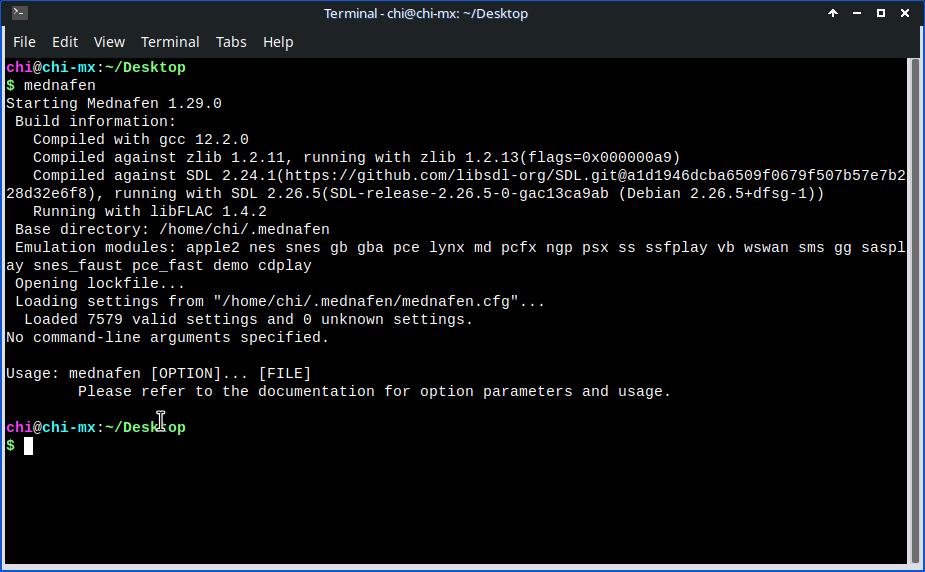Click the terminal window icon in title bar
Viewport: 925px width, 572px height.
tap(19, 12)
